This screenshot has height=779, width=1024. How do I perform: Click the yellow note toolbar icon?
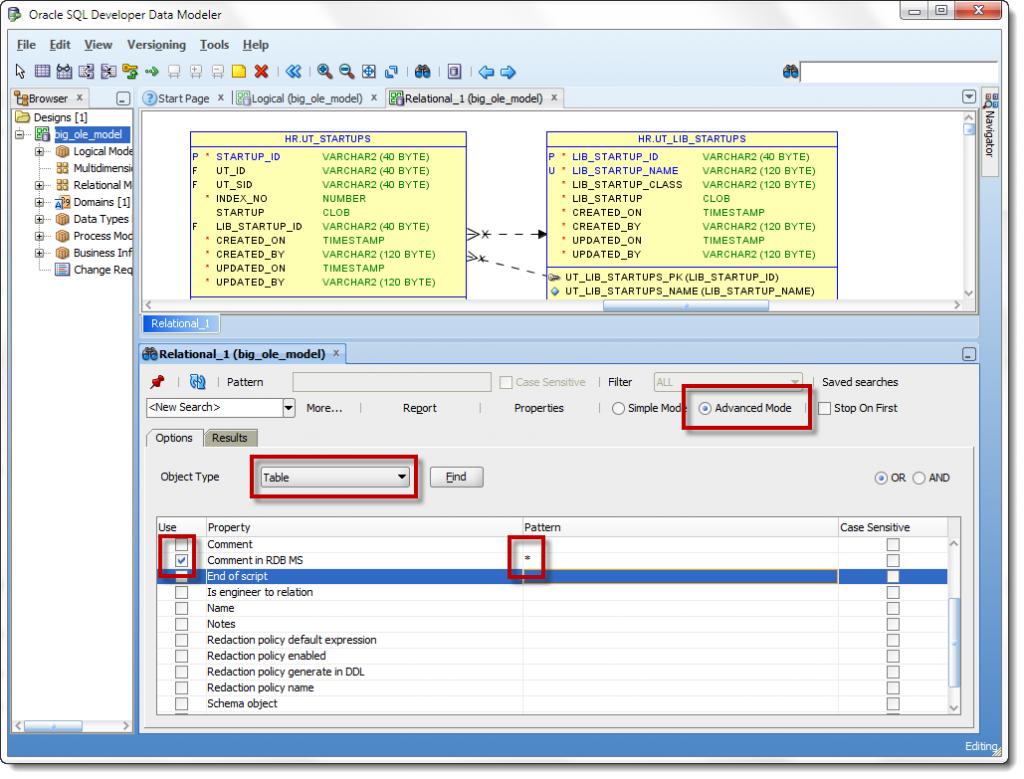239,71
